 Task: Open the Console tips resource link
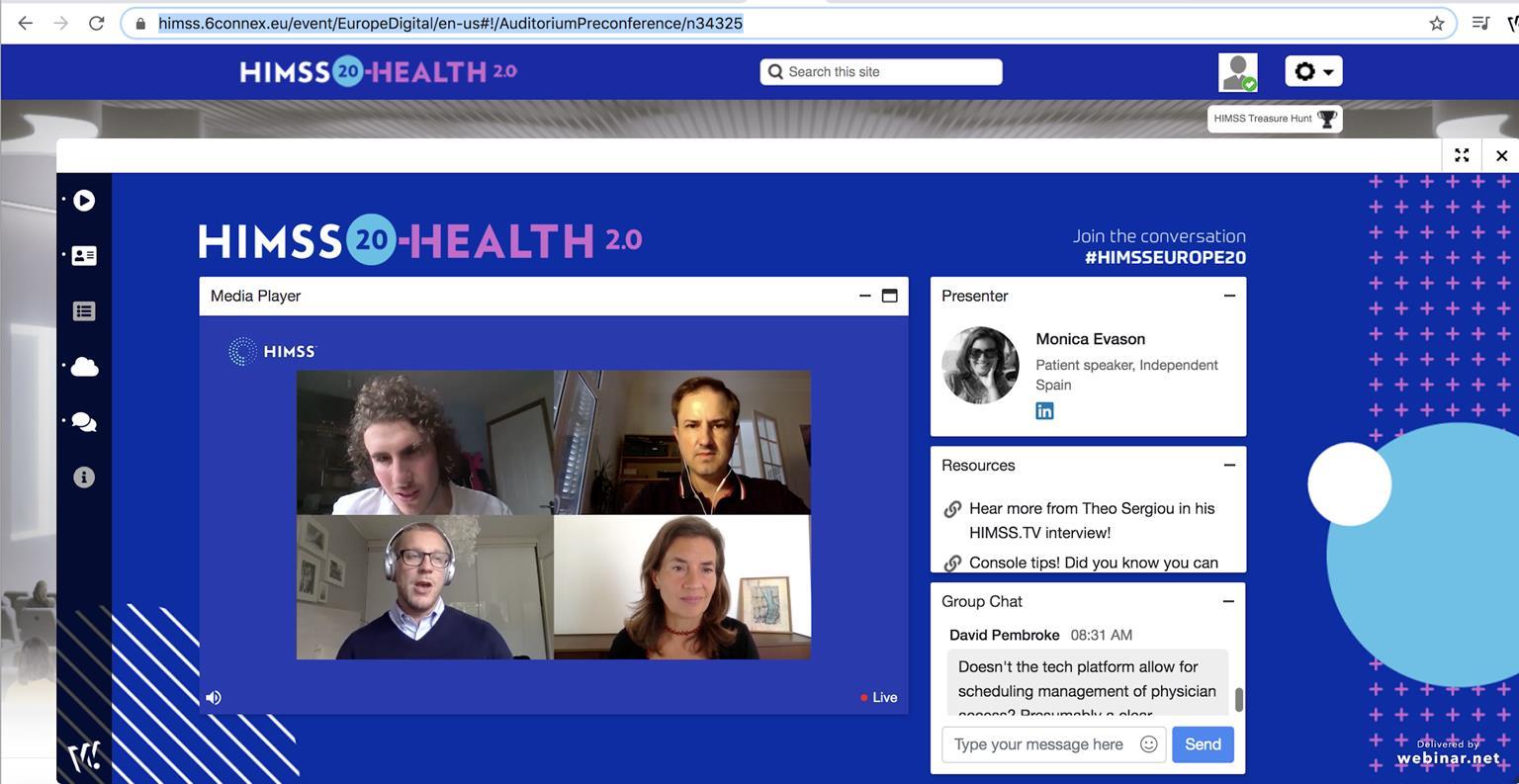coord(1094,563)
